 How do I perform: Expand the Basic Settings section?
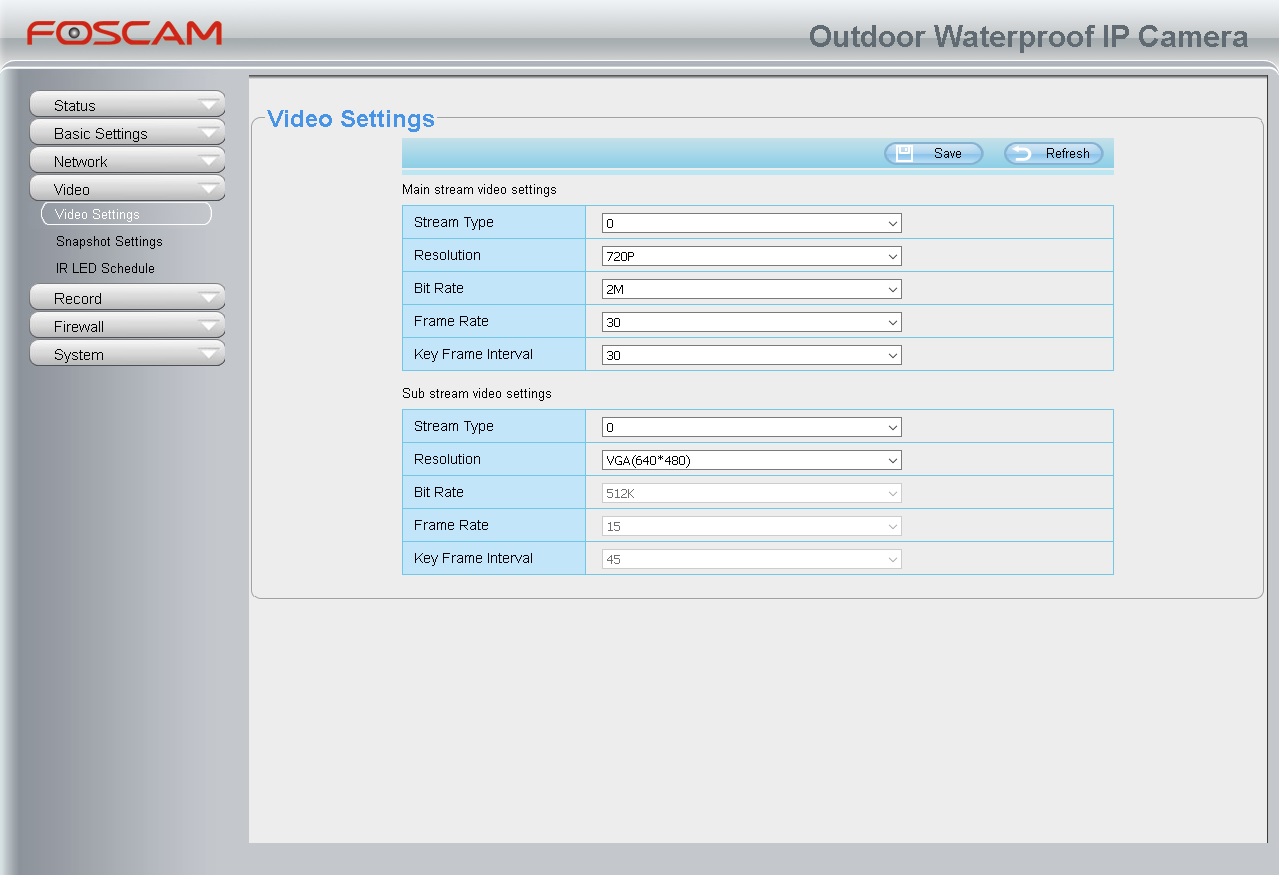pos(126,133)
